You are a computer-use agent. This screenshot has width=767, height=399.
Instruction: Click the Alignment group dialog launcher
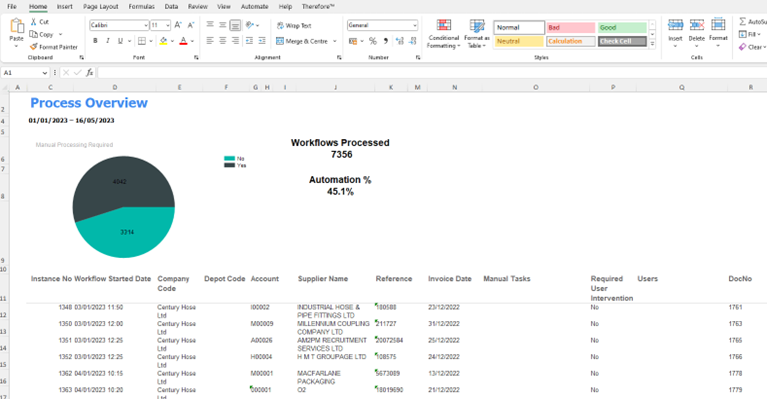click(x=339, y=57)
